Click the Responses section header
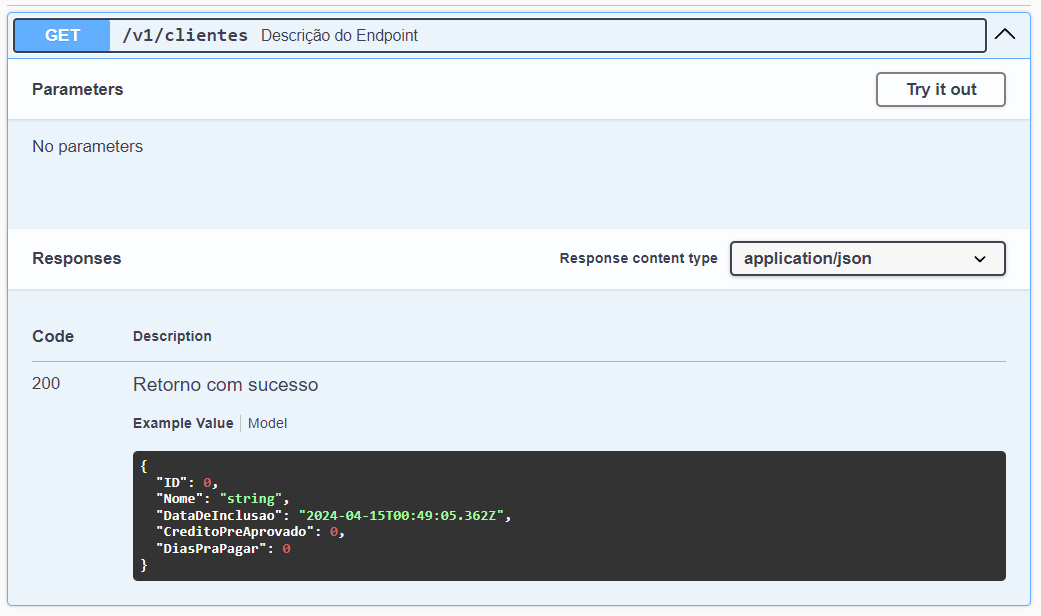 76,258
